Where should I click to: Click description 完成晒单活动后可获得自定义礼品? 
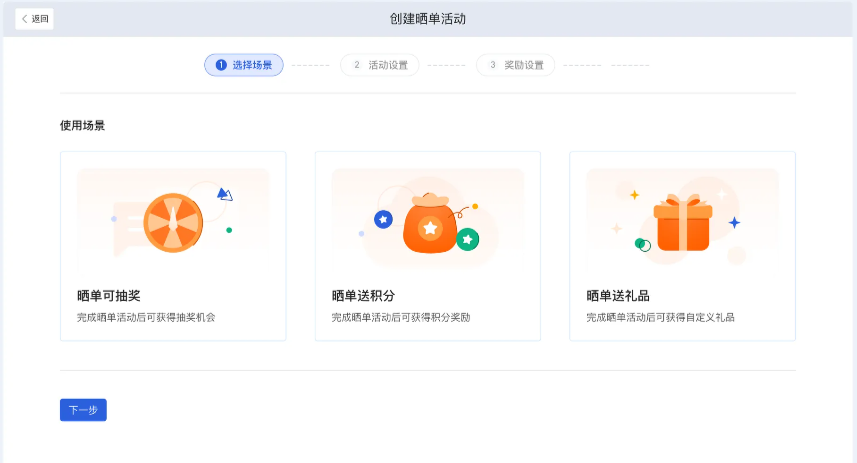tap(660, 318)
